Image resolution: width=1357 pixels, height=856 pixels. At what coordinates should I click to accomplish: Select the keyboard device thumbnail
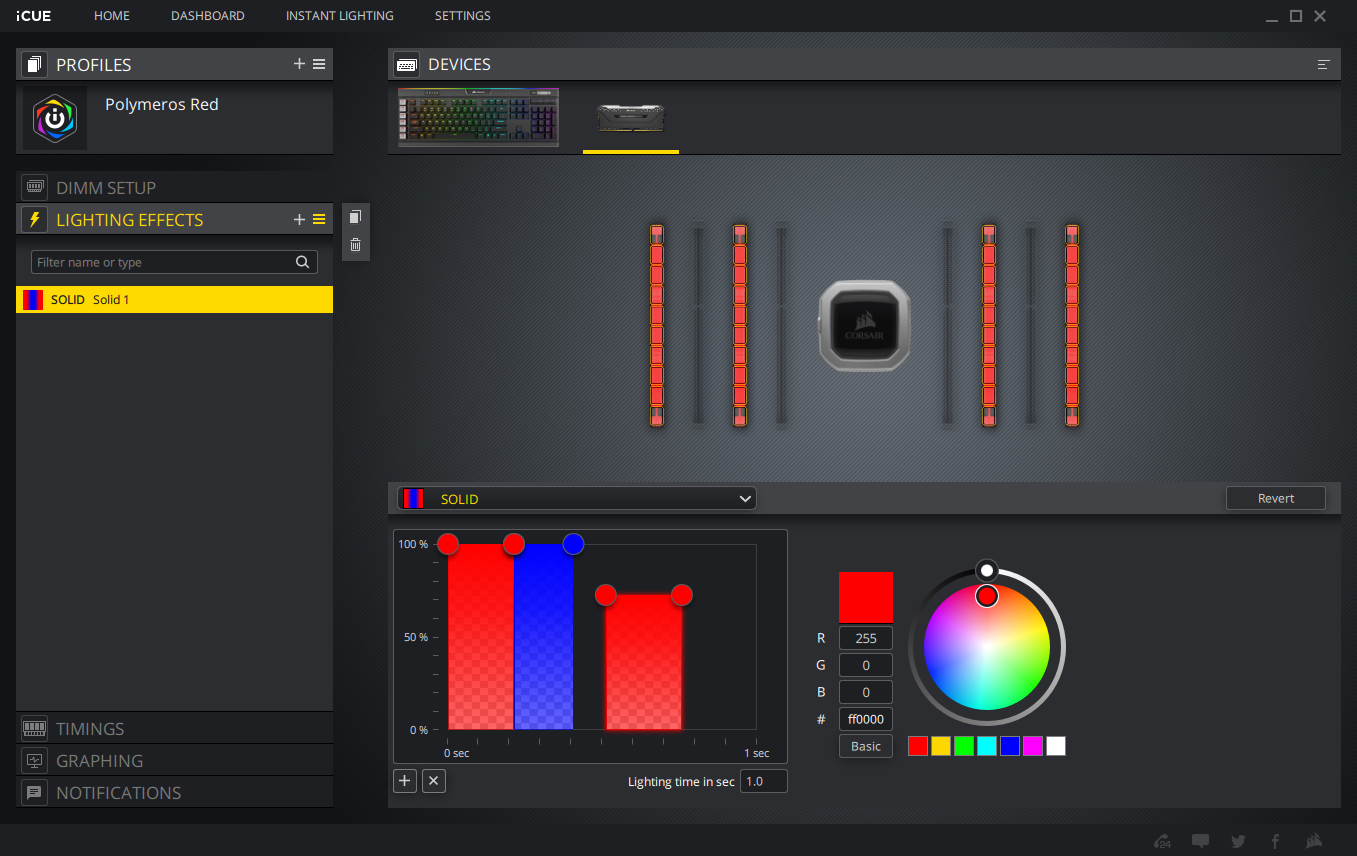[x=478, y=117]
